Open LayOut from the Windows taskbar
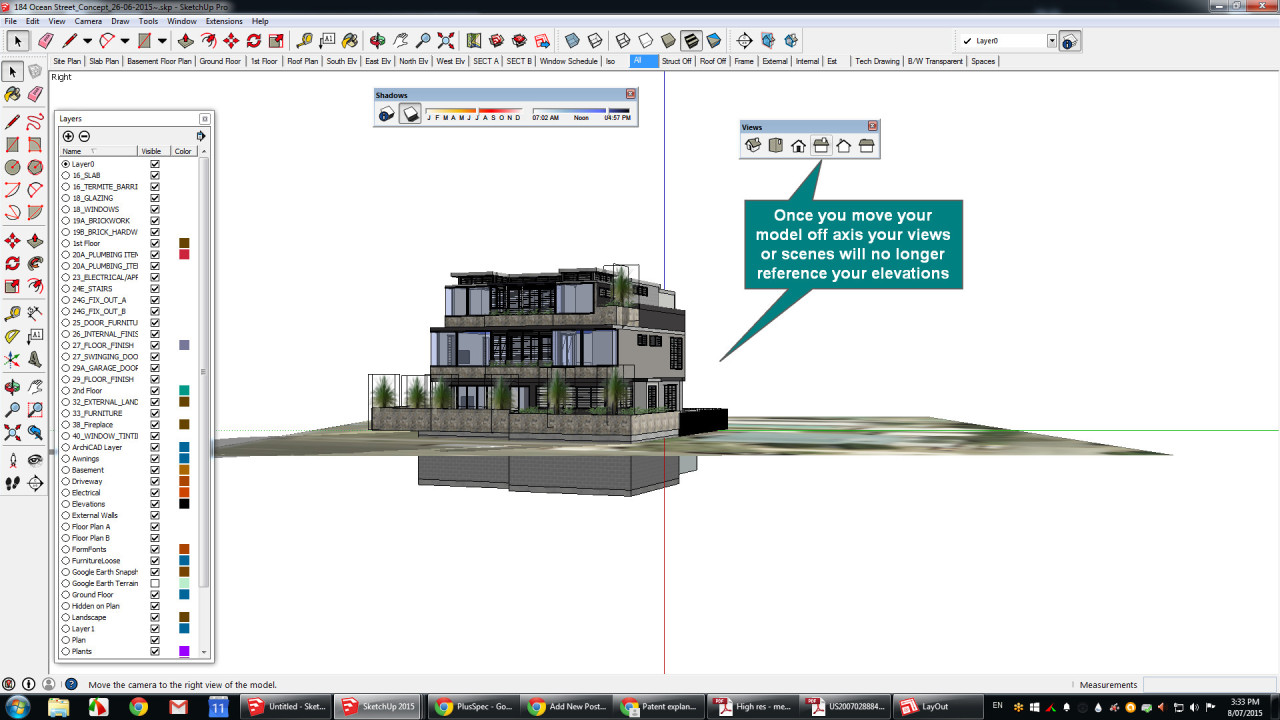1280x720 pixels. [x=936, y=706]
